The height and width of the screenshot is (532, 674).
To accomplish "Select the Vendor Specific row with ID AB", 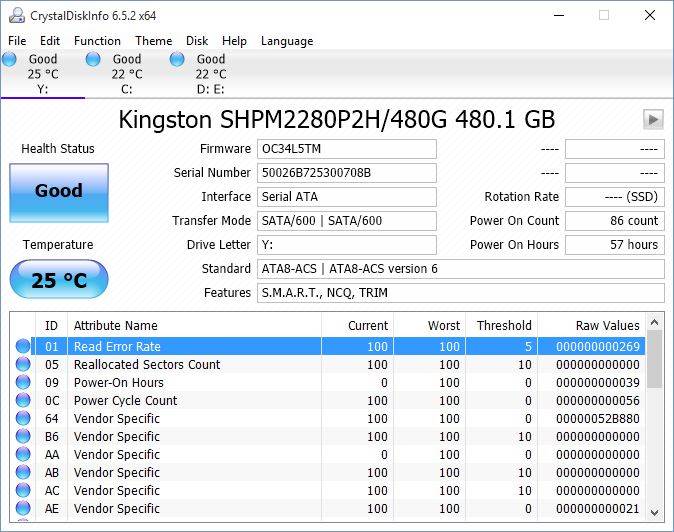I will click(328, 473).
